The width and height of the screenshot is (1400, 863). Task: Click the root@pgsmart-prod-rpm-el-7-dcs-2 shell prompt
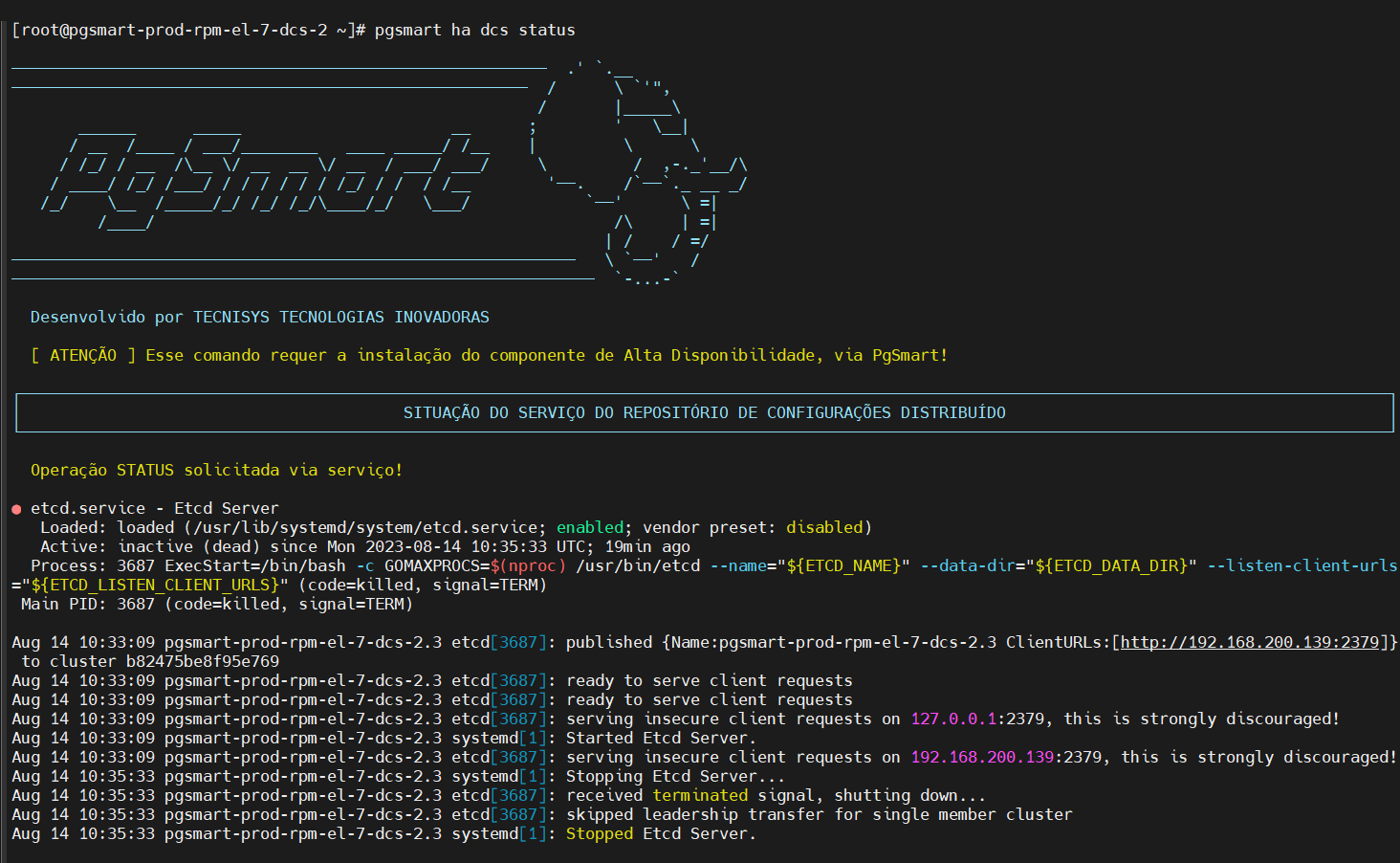188,30
